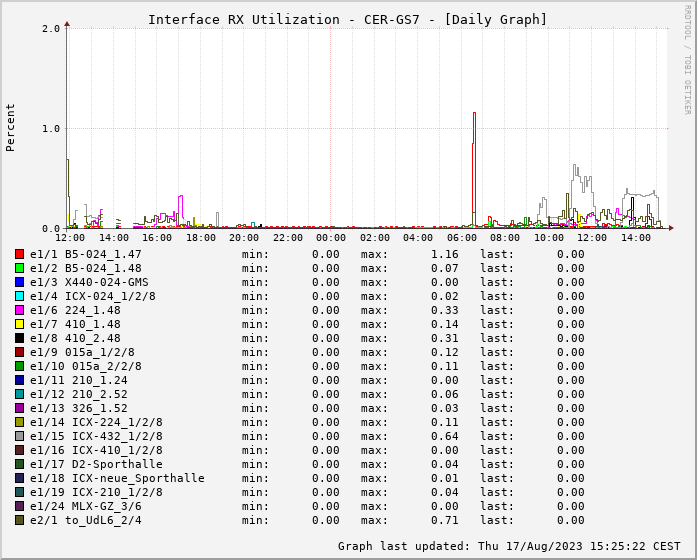The width and height of the screenshot is (697, 560).
Task: Click the e2/1 to_UdL6_2/4 legend swatch
Action: tap(19, 520)
